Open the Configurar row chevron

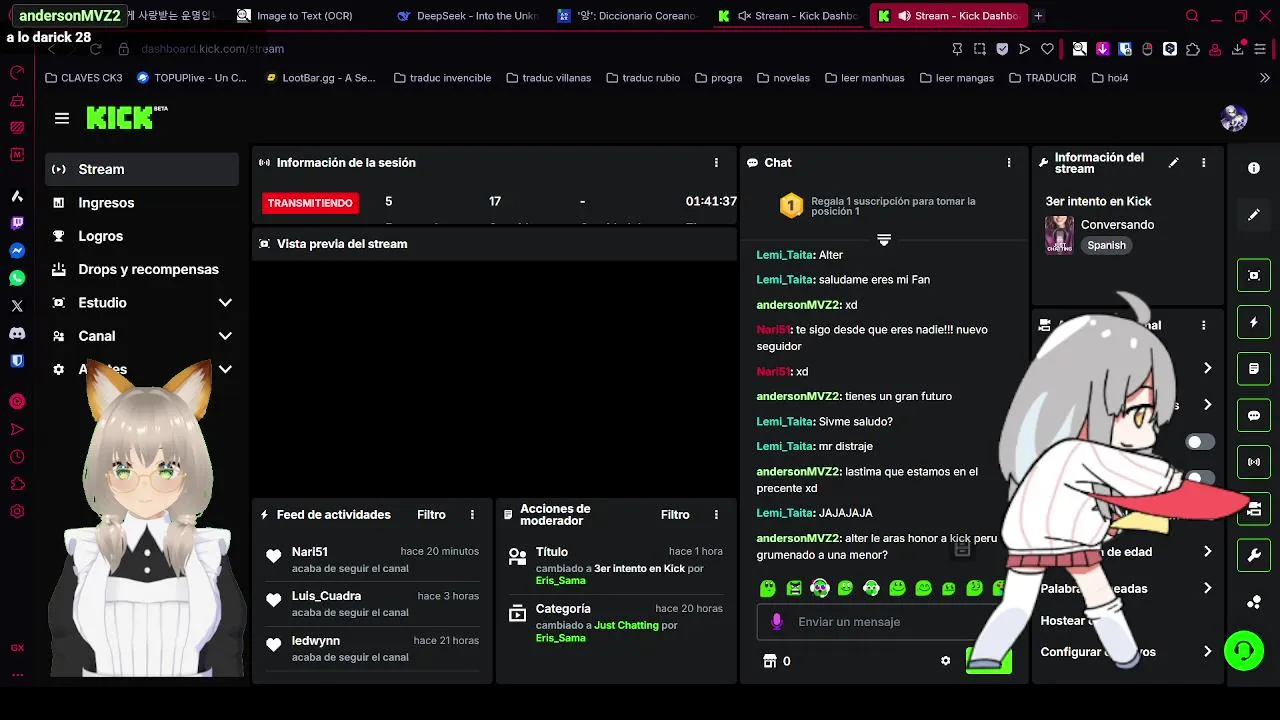click(x=1207, y=652)
